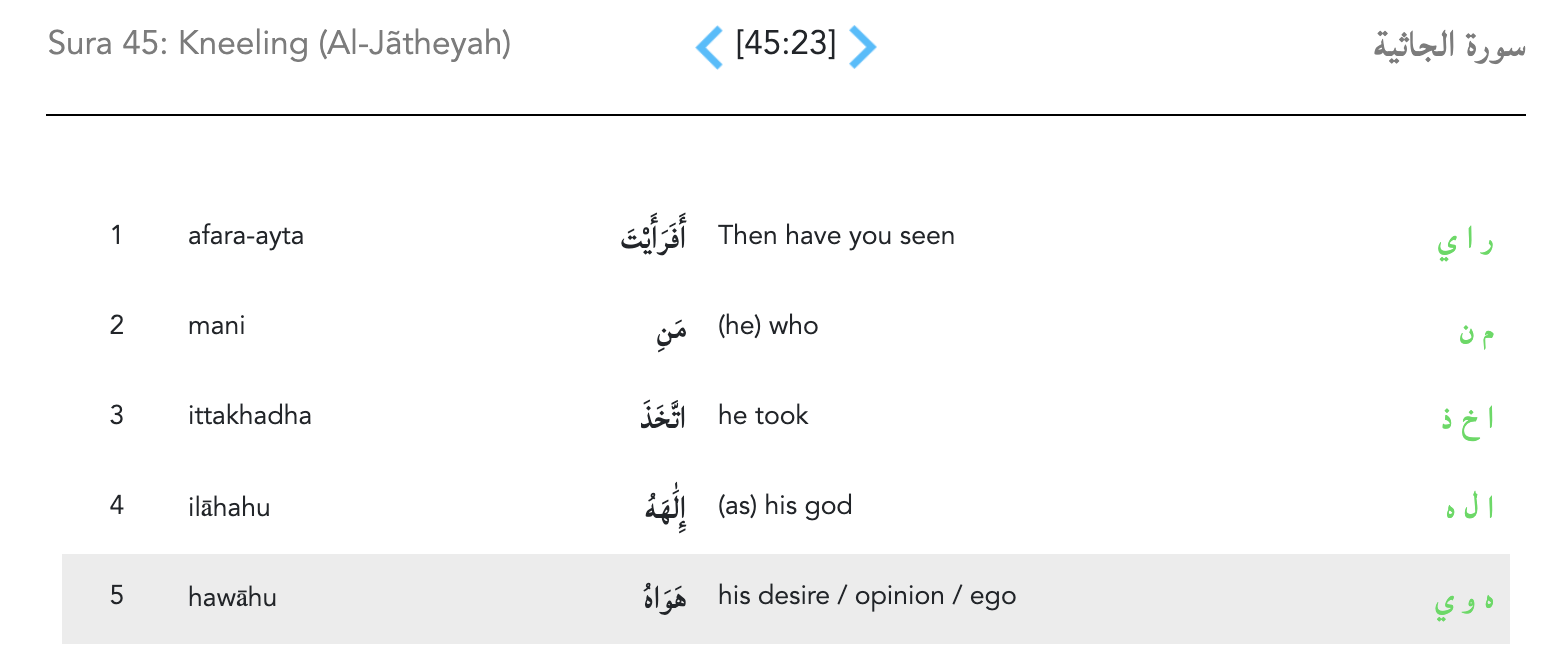
Task: Open Sura 45: Kneeling (Al-Jātheyah) title
Action: [x=279, y=45]
